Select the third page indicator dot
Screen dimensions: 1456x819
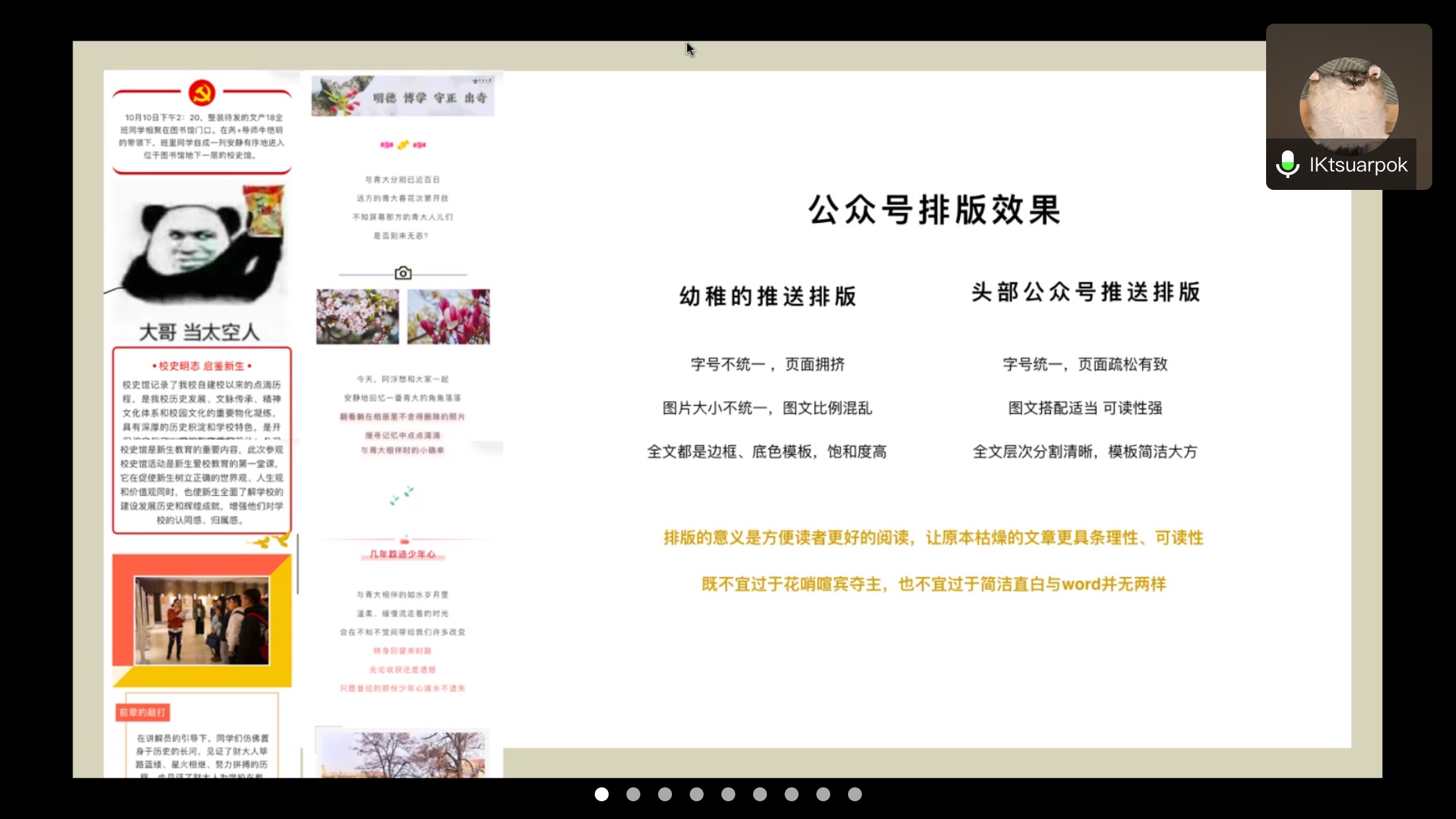665,795
